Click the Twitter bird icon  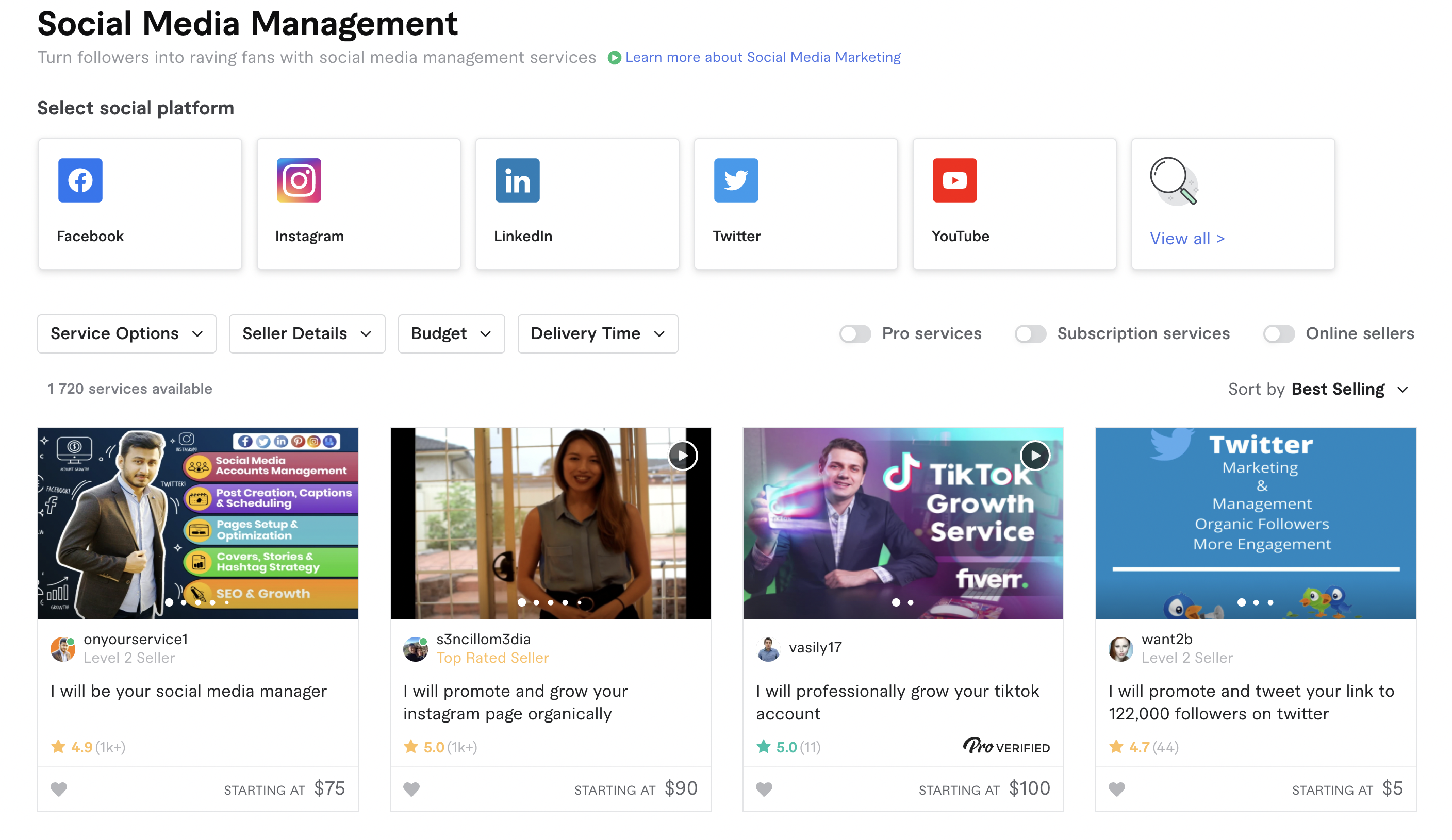(736, 180)
